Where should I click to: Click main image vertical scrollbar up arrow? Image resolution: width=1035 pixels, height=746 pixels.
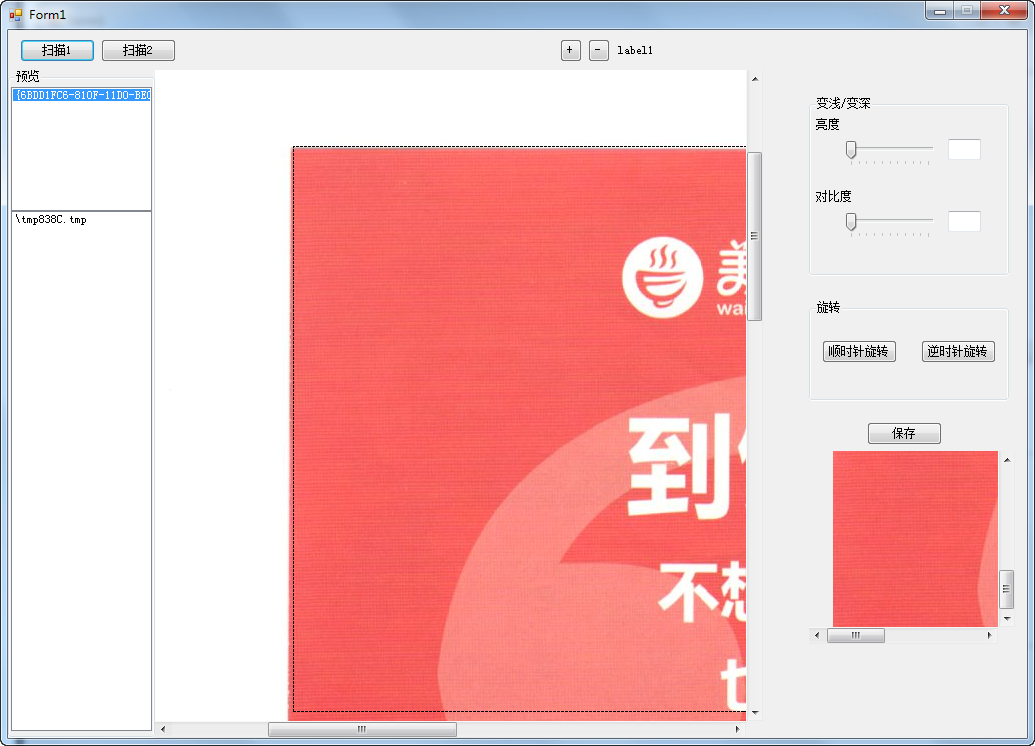click(755, 79)
